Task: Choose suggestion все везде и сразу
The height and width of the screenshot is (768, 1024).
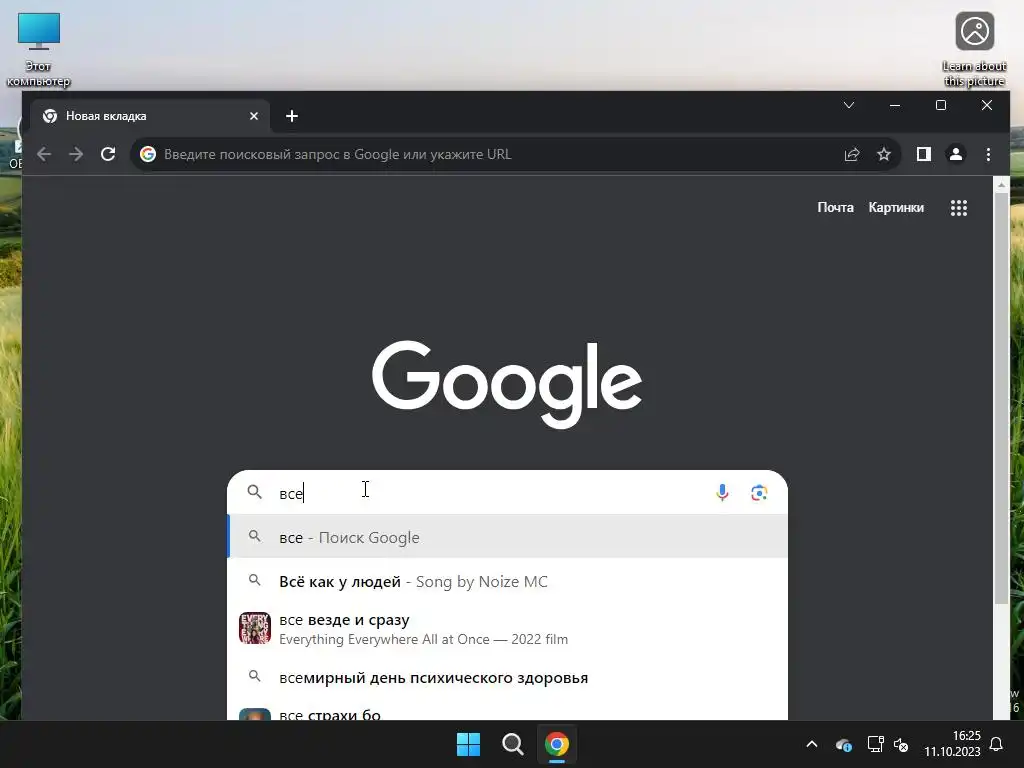Action: 507,628
